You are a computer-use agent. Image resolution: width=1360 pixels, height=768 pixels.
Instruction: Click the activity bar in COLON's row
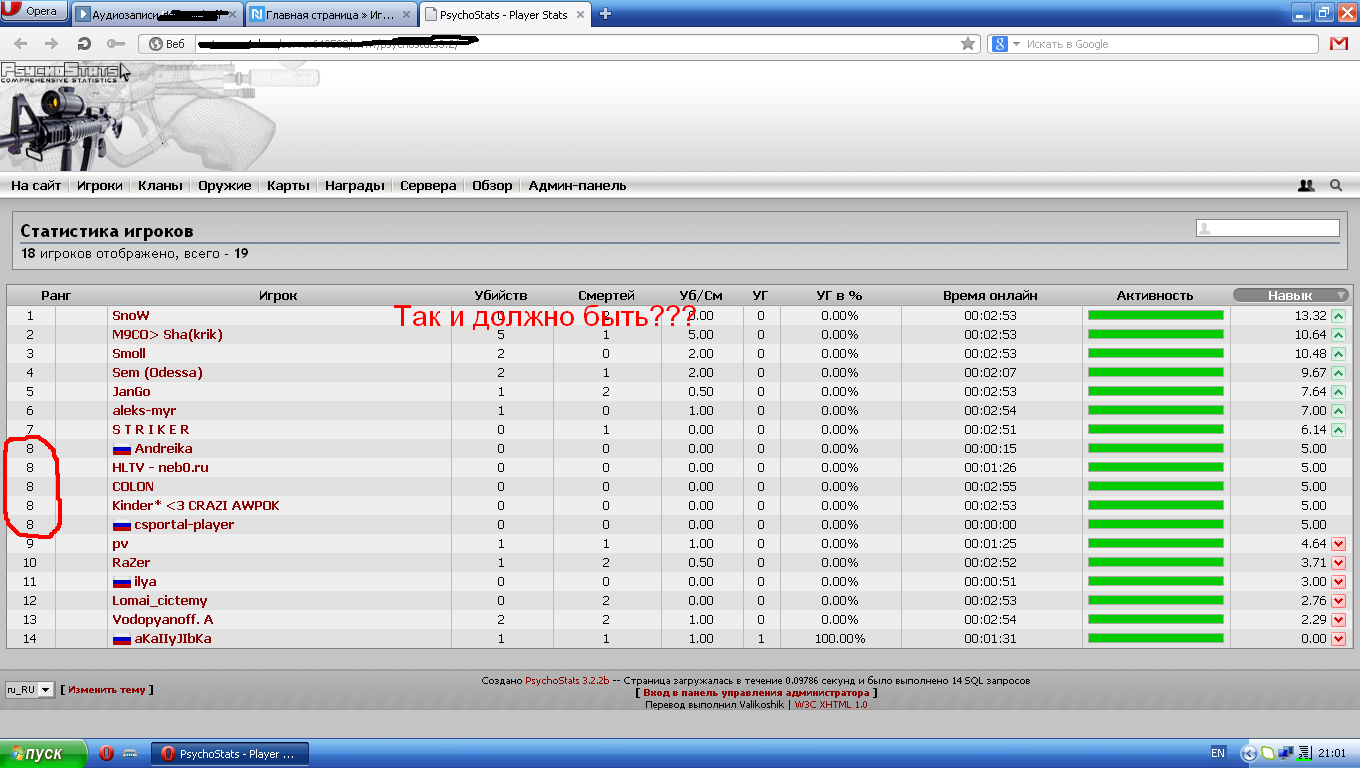point(1156,487)
